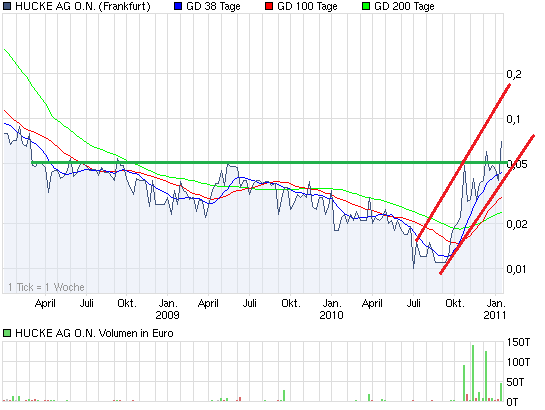Click the red GD 100 Tage legend swatch
The image size is (545, 410).
(269, 6)
